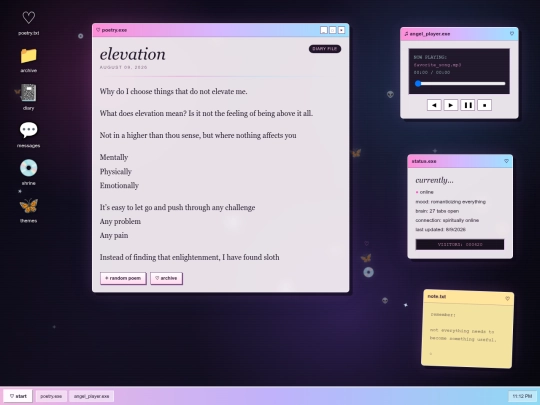Maximize the poetry.exe window
540x405 pixels.
coord(333,30)
